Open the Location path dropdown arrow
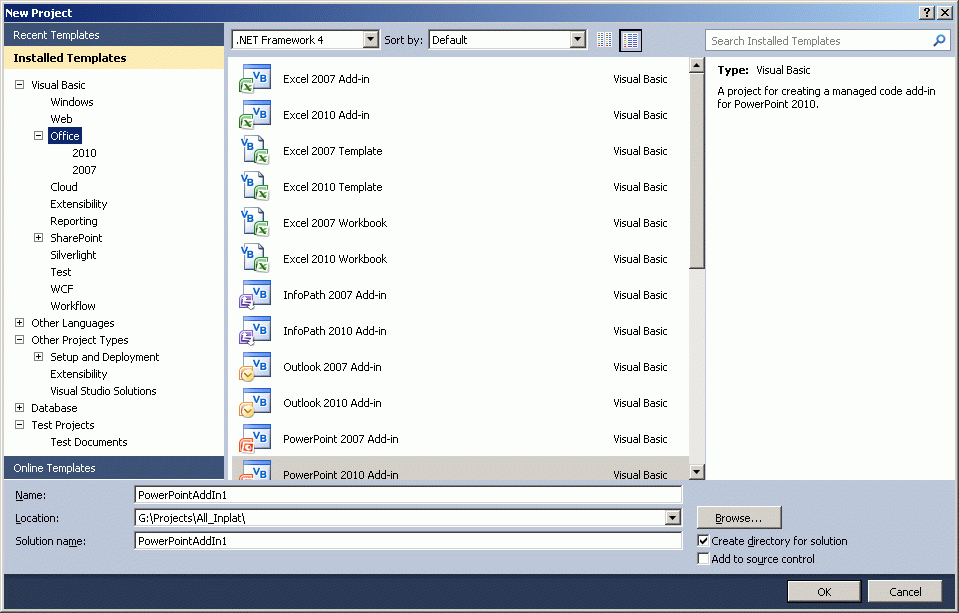 coord(672,518)
